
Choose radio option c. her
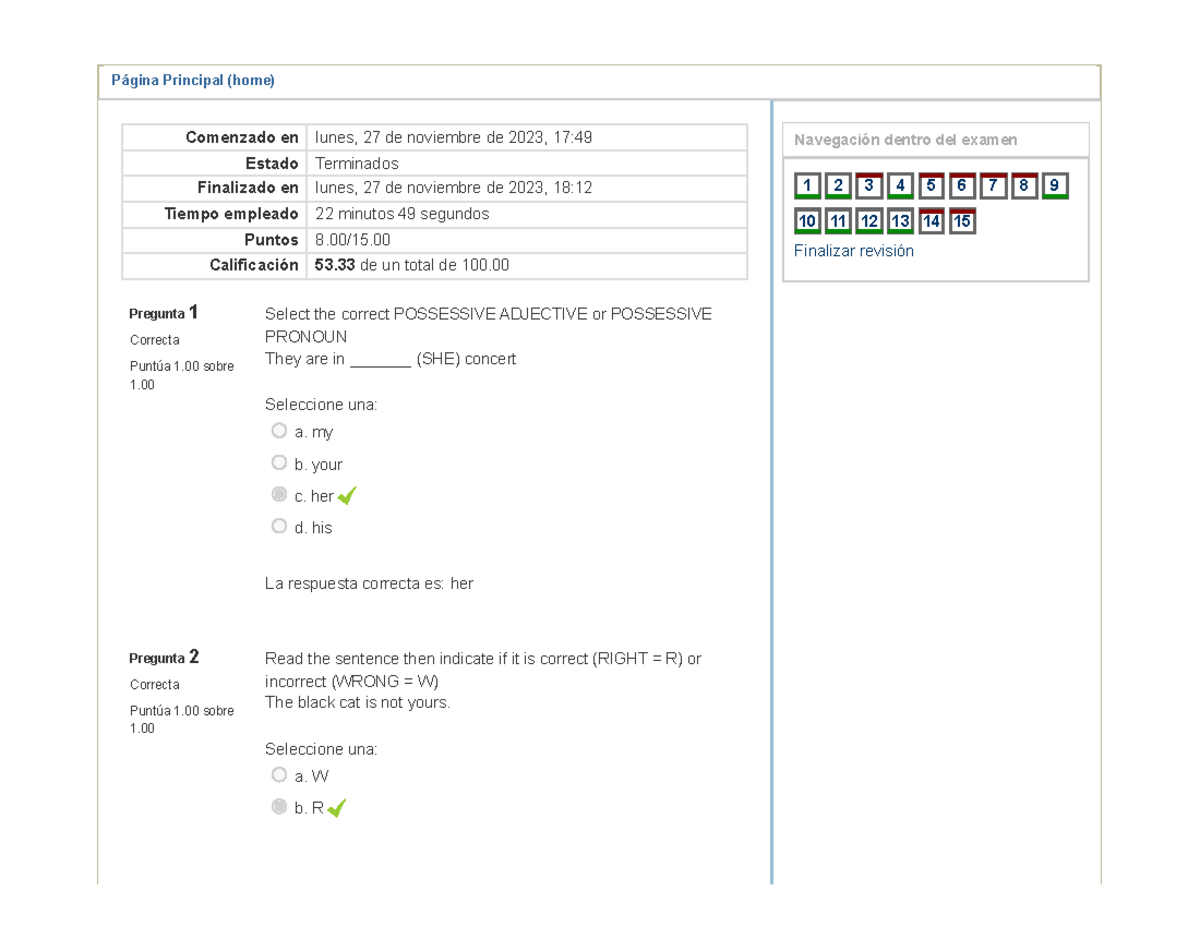coord(279,495)
